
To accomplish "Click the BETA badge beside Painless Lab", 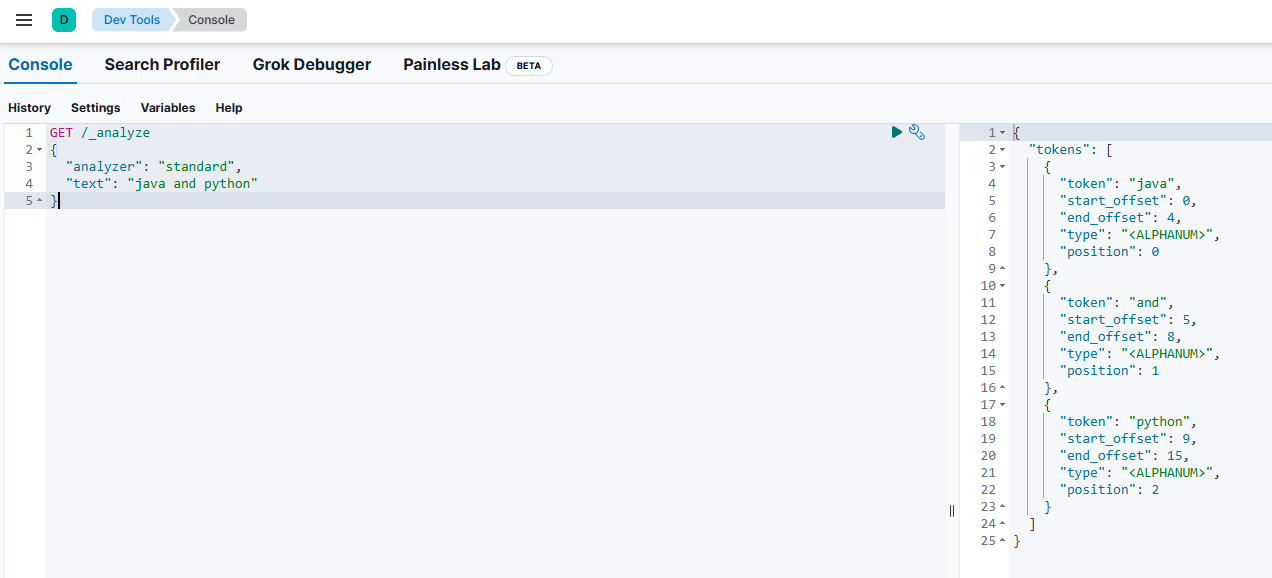I will (x=528, y=66).
